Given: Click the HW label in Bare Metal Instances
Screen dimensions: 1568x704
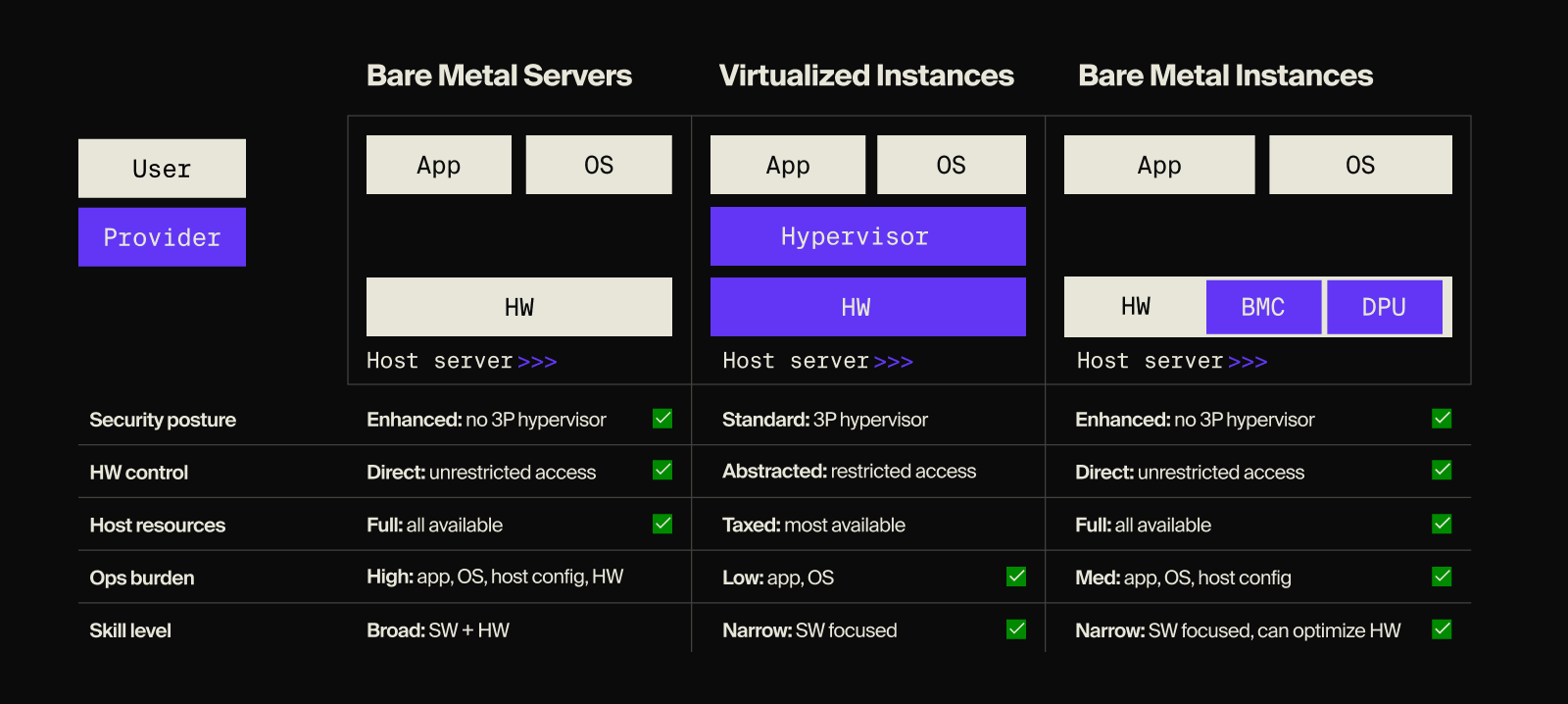Looking at the screenshot, I should click(1136, 307).
